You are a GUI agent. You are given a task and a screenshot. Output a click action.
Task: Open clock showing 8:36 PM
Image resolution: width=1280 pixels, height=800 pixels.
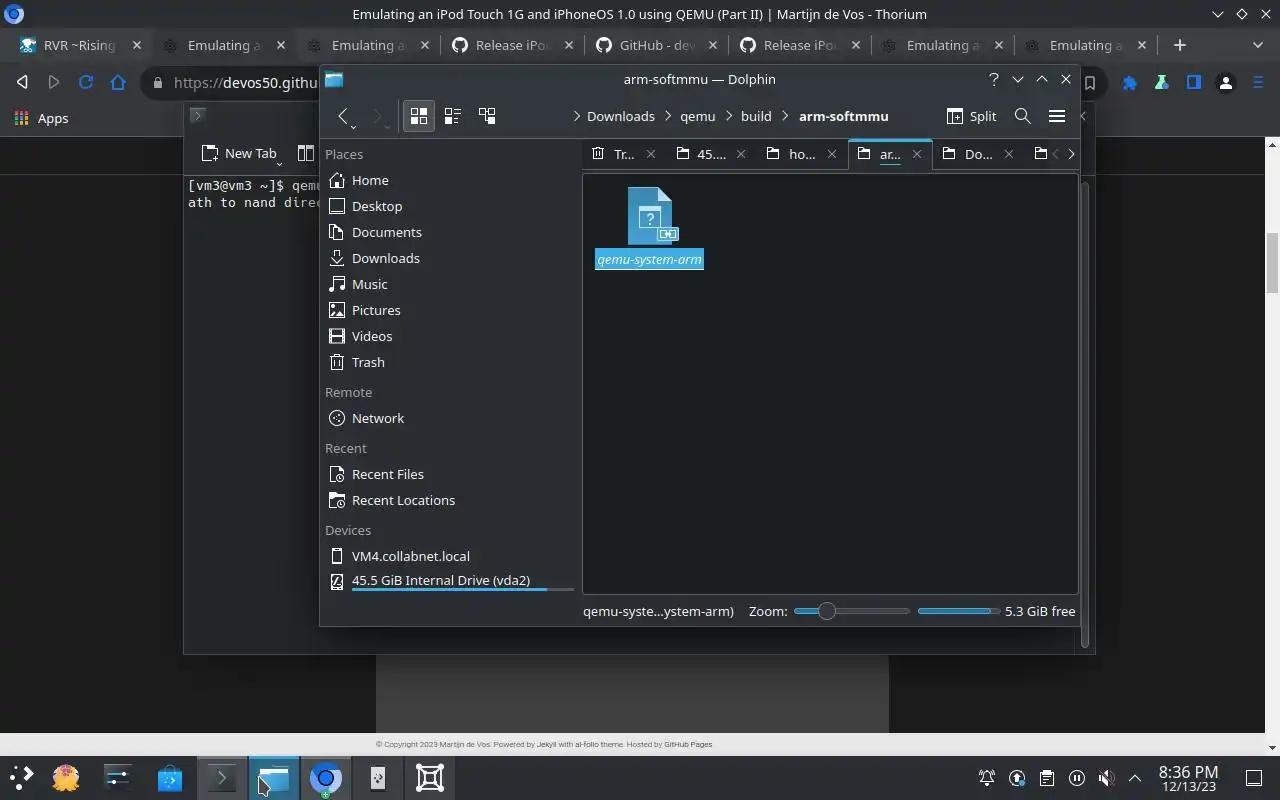(x=1188, y=778)
